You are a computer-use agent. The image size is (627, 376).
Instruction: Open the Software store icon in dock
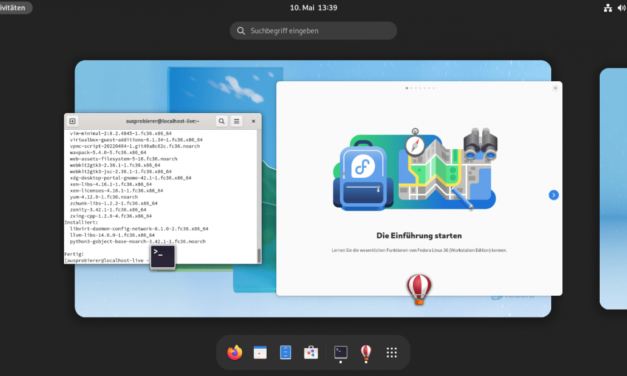tap(311, 352)
